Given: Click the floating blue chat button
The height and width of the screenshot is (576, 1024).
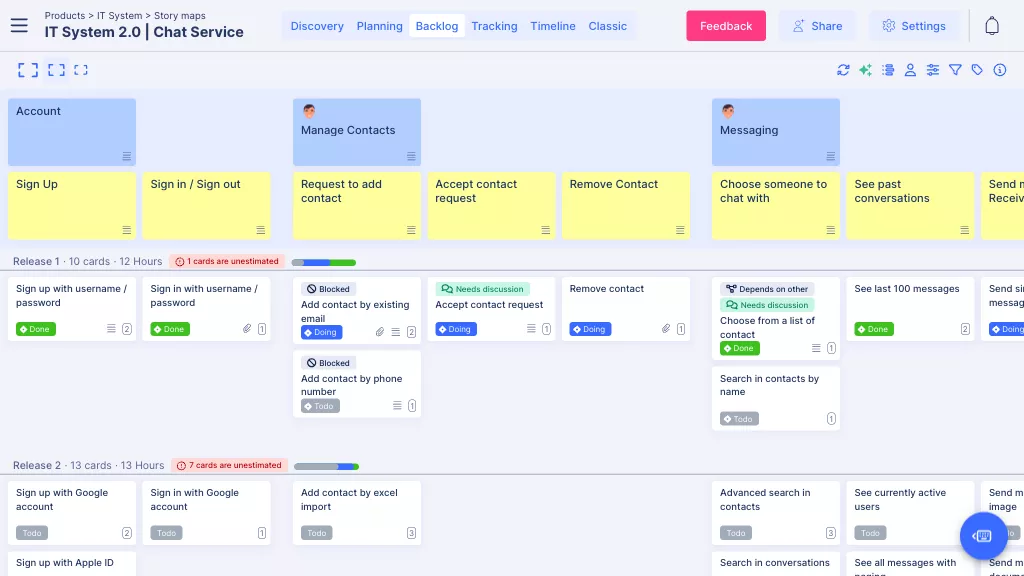Looking at the screenshot, I should tap(983, 536).
